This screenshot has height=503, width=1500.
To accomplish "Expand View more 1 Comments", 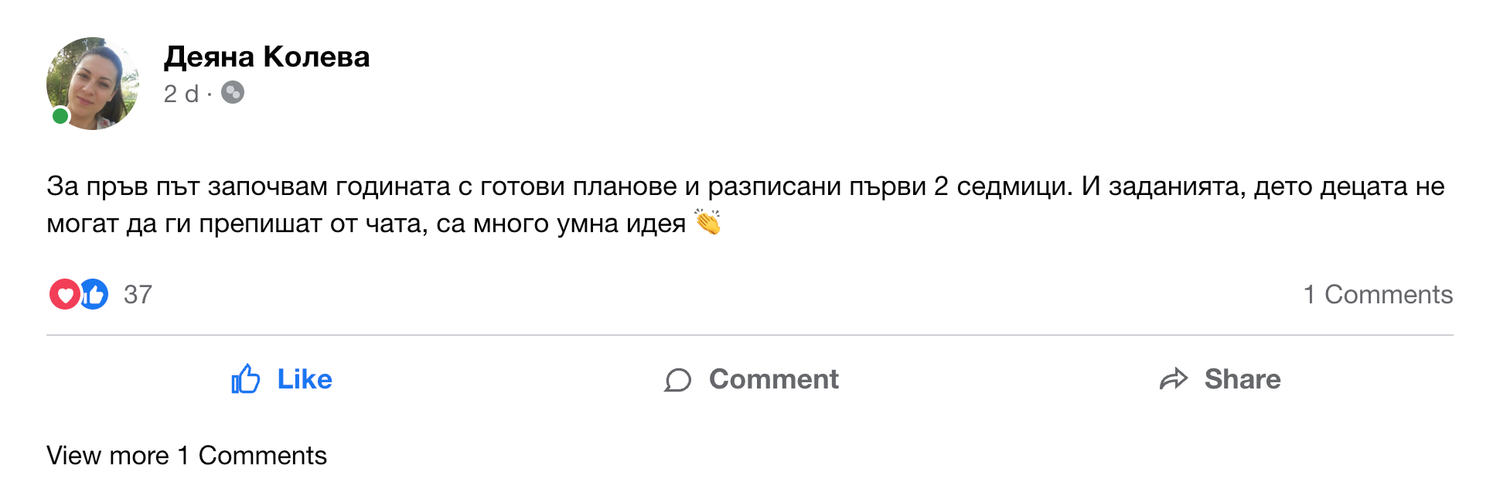I will click(x=187, y=456).
